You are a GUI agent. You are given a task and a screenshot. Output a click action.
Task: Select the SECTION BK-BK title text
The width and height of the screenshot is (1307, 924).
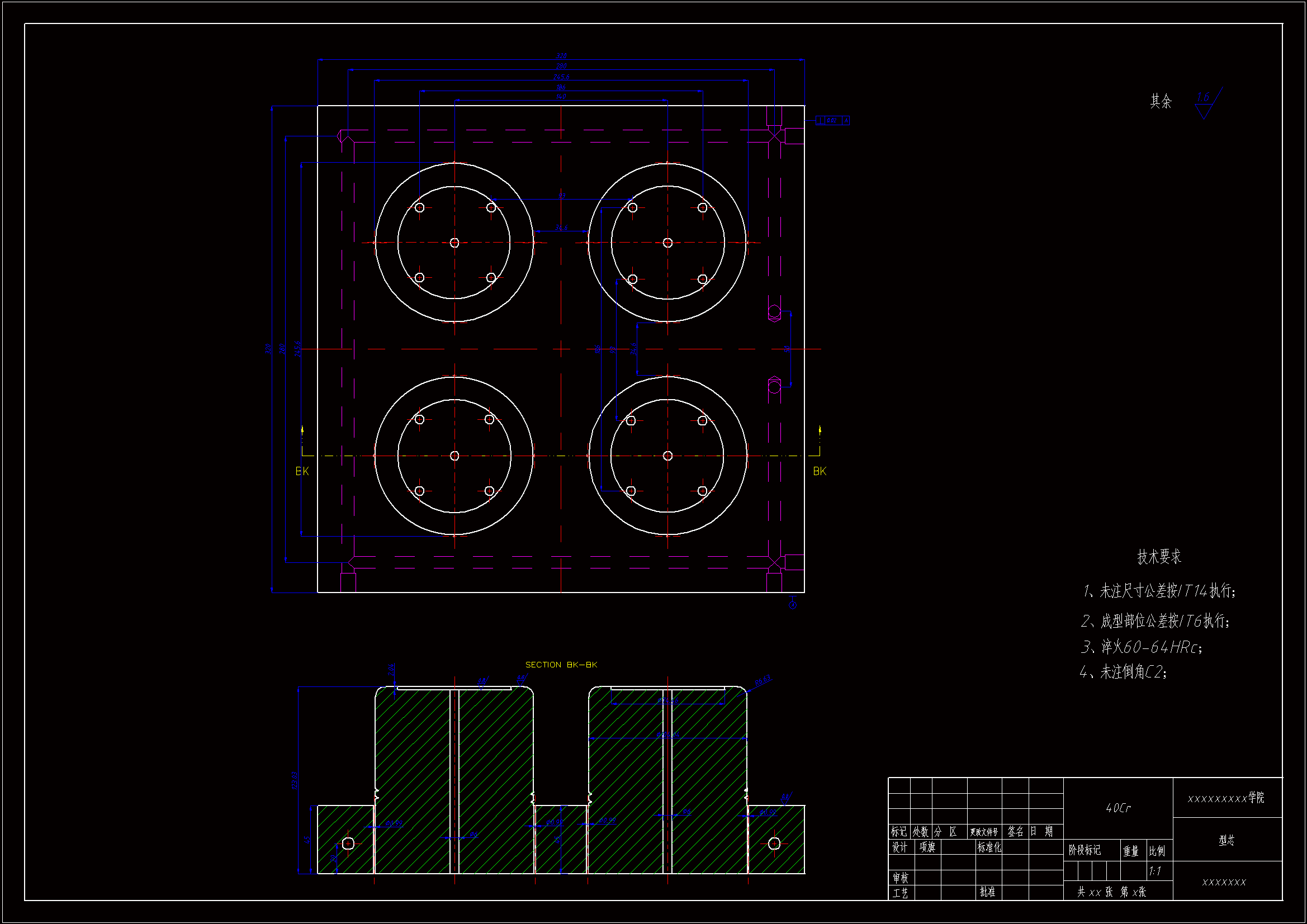click(561, 665)
